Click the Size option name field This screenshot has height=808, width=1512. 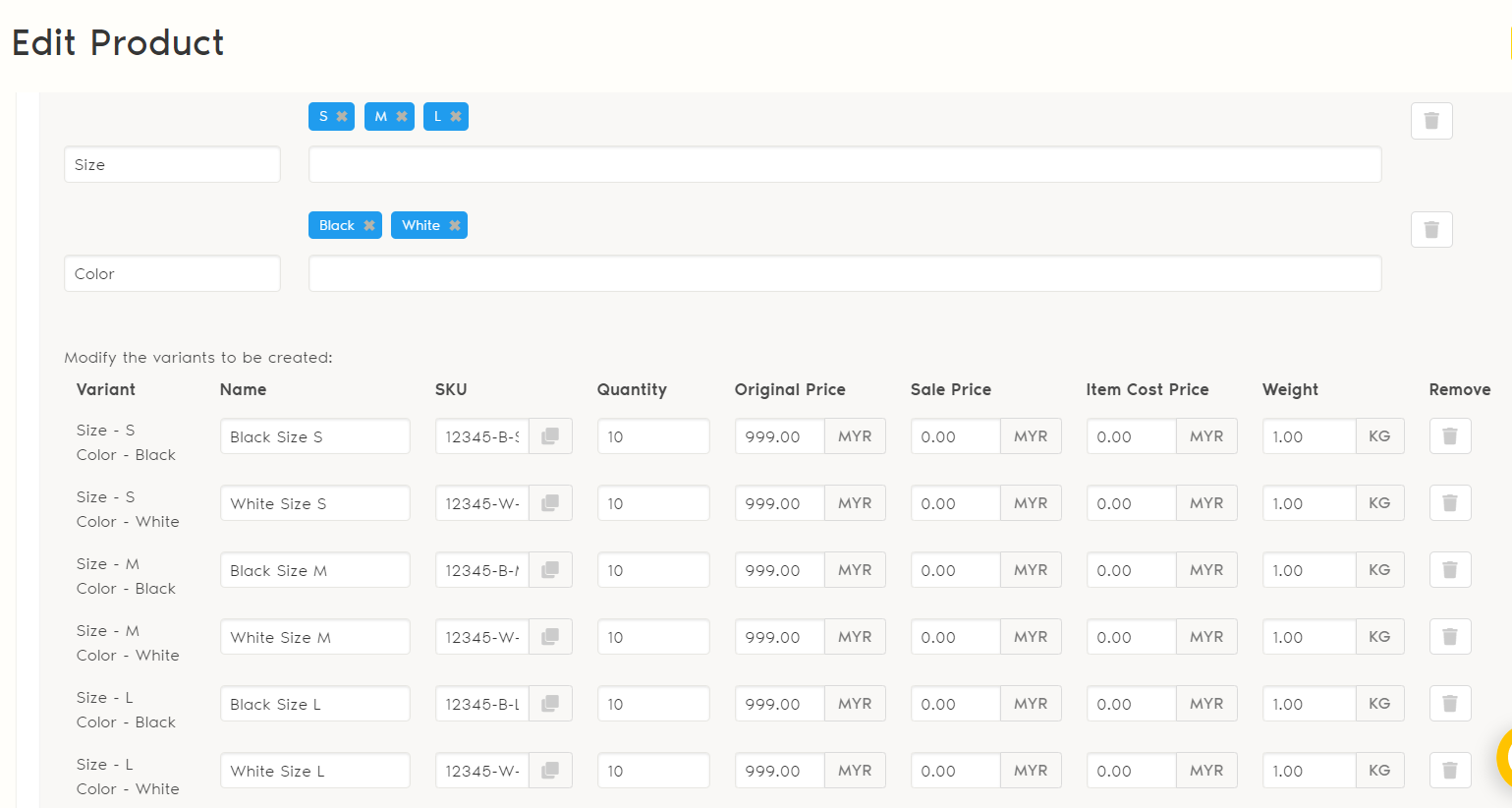coord(172,165)
